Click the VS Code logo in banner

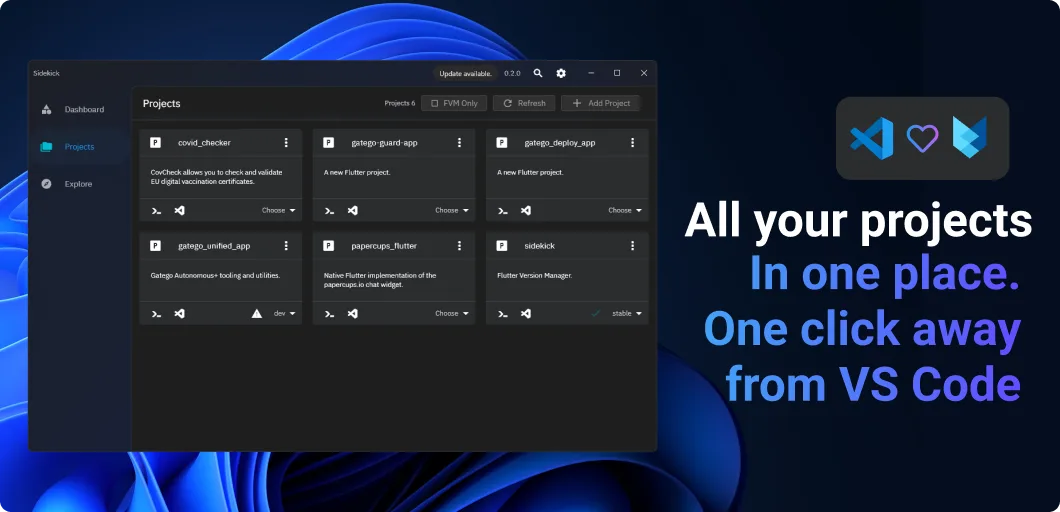871,139
